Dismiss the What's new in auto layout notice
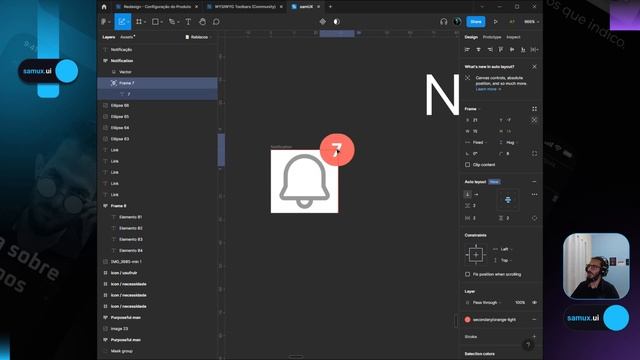Image resolution: width=640 pixels, height=360 pixels. (534, 67)
